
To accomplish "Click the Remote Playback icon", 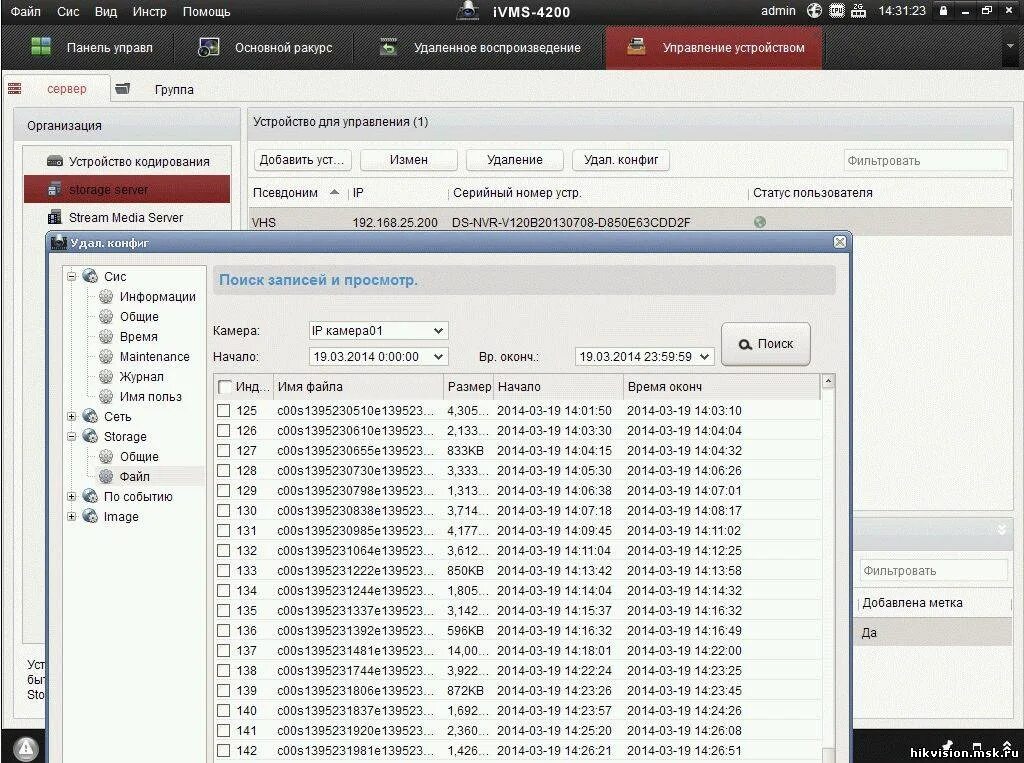I will click(x=389, y=47).
